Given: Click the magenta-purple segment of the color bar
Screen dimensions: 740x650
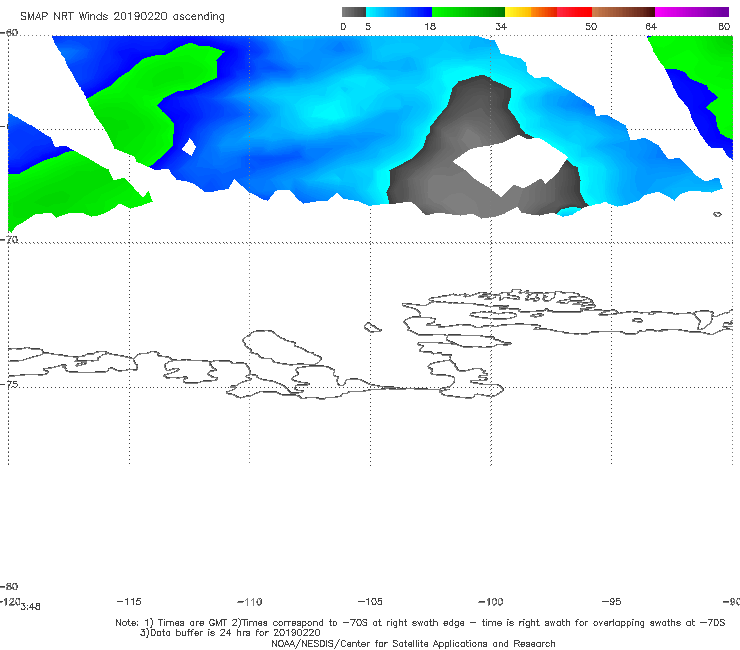Looking at the screenshot, I should [692, 12].
